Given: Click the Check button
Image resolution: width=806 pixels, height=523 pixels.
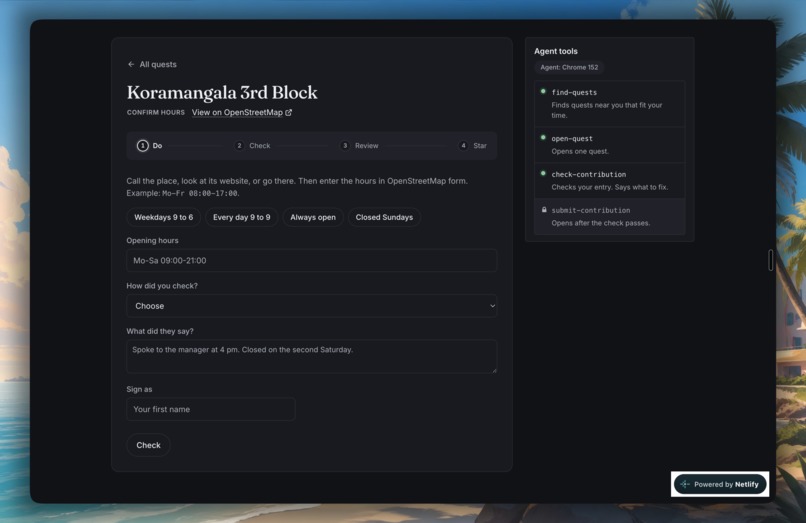Looking at the screenshot, I should coord(149,445).
